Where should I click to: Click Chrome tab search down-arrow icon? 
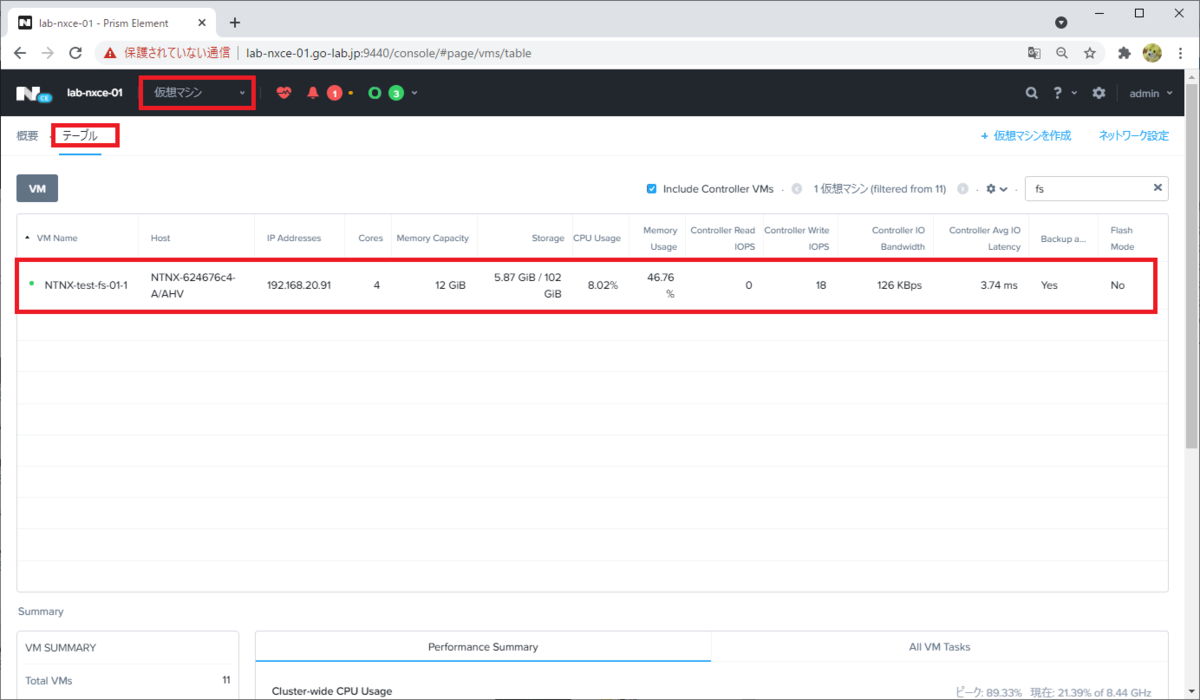[1061, 22]
